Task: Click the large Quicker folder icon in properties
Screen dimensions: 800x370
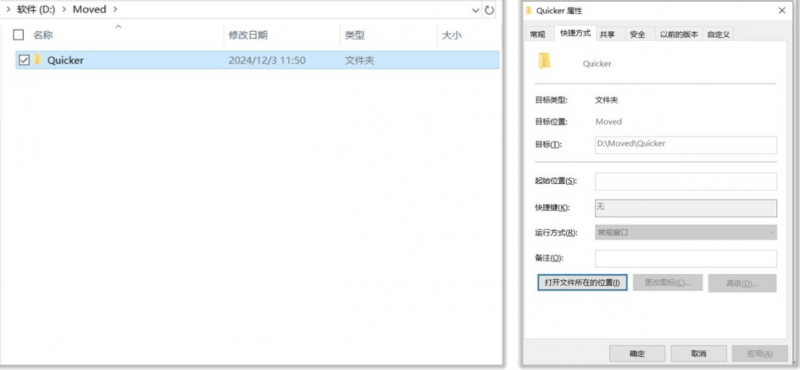Action: (545, 61)
